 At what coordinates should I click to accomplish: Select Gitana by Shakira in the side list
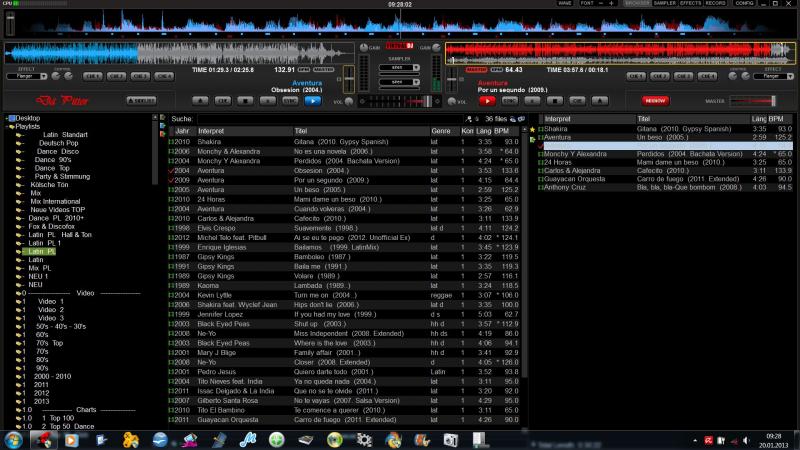click(665, 129)
